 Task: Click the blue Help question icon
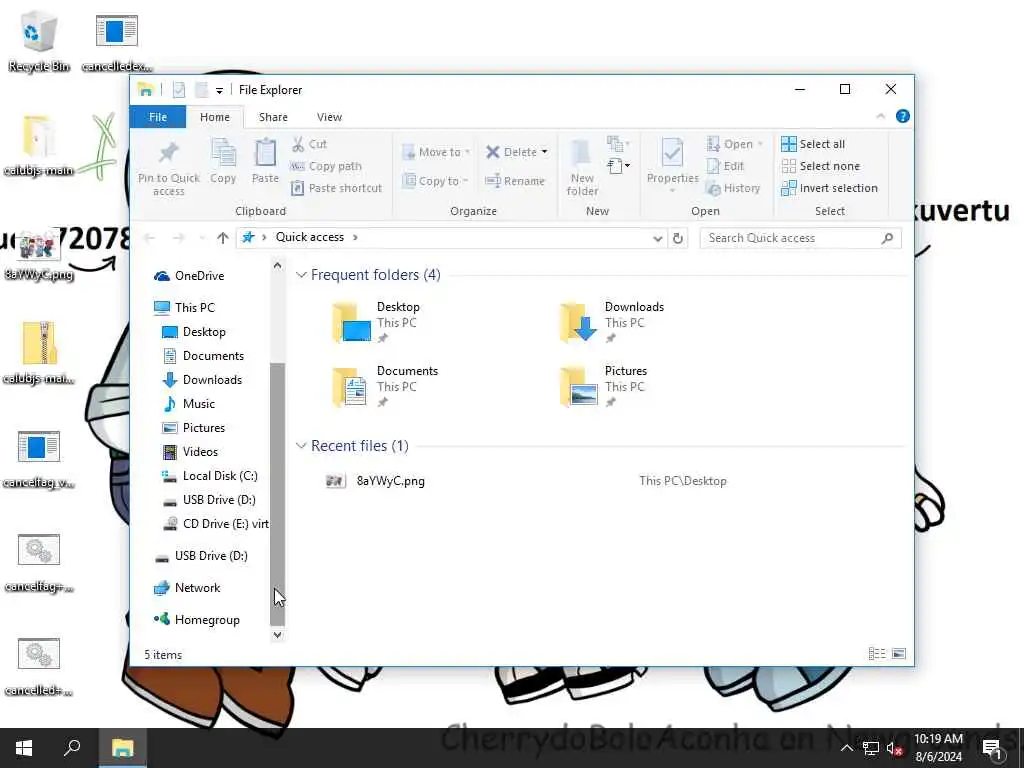coord(903,116)
